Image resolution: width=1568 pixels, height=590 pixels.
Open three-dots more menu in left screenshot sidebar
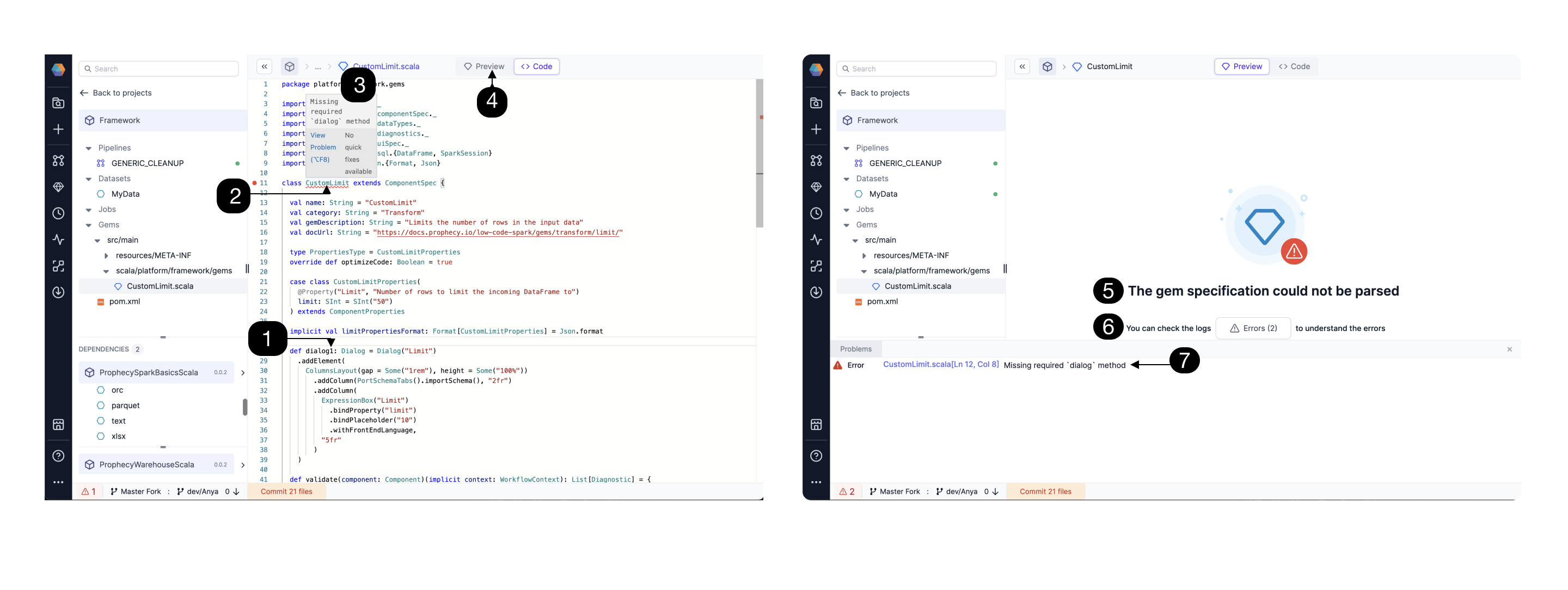58,482
